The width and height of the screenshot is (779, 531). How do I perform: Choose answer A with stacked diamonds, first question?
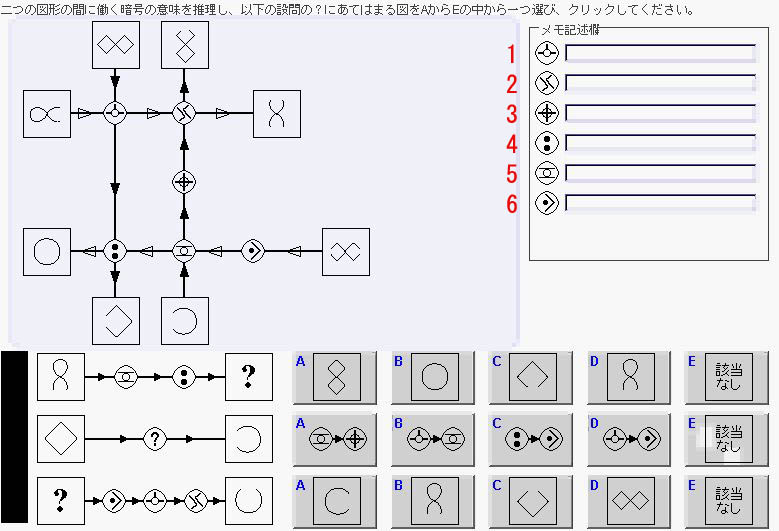pyautogui.click(x=336, y=376)
